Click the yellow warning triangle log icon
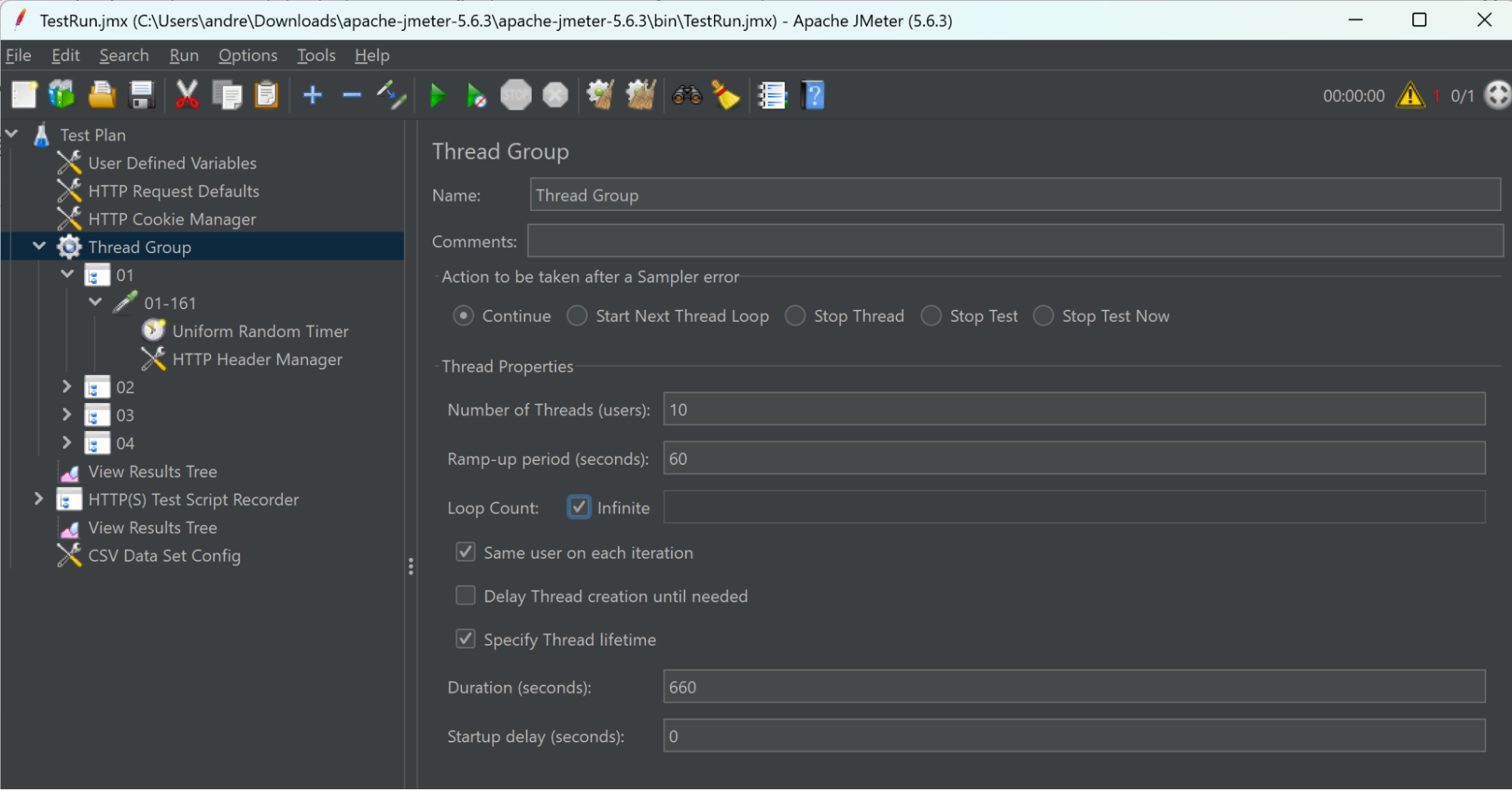1512x790 pixels. (1410, 95)
